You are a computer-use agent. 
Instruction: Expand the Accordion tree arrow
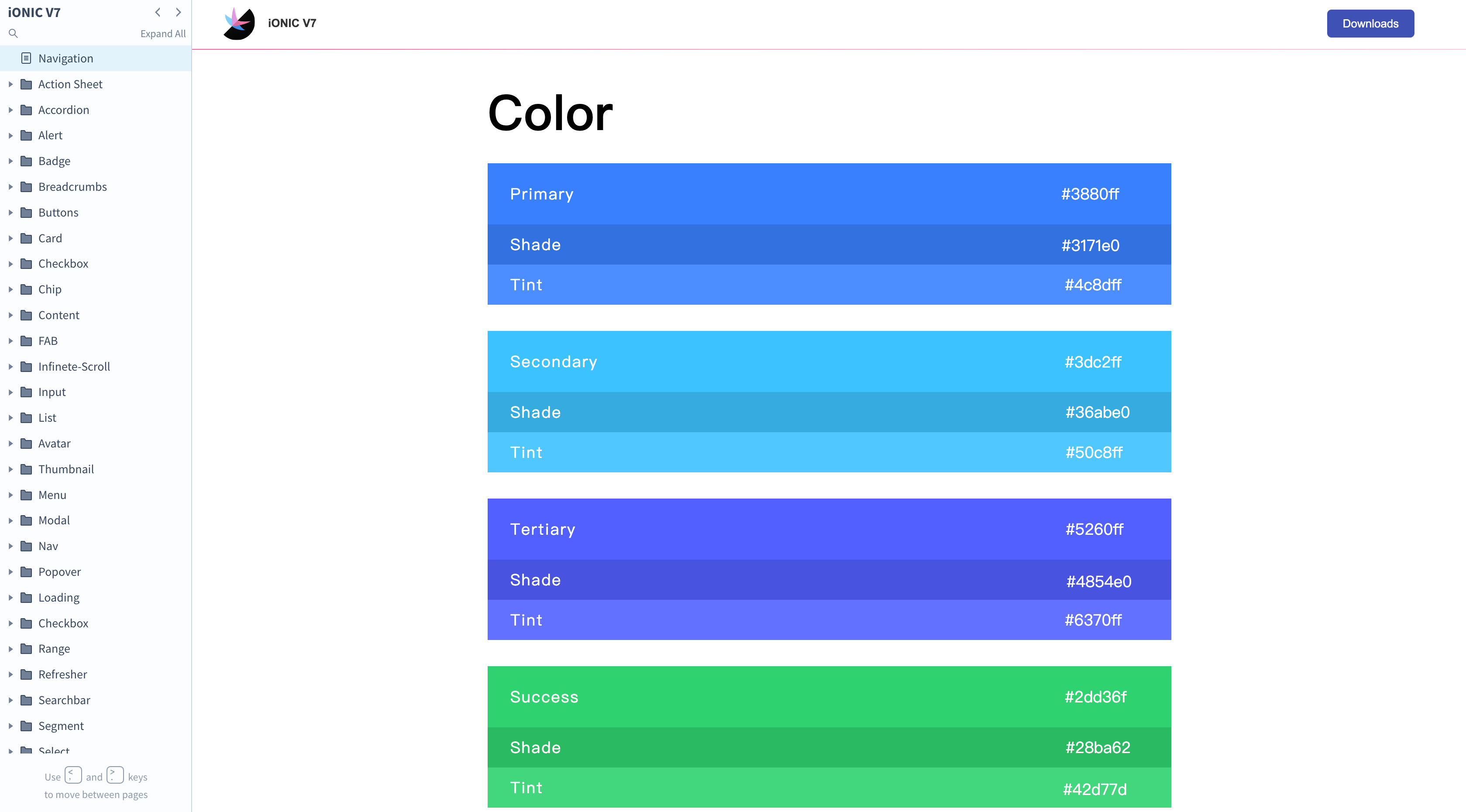10,110
